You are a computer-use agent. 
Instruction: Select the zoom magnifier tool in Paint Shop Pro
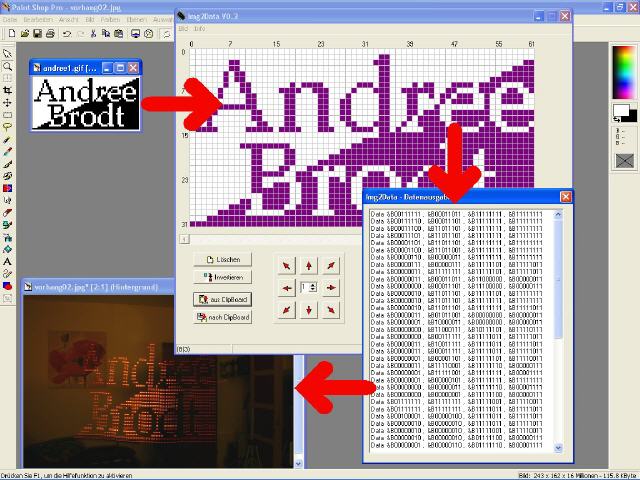click(x=8, y=66)
